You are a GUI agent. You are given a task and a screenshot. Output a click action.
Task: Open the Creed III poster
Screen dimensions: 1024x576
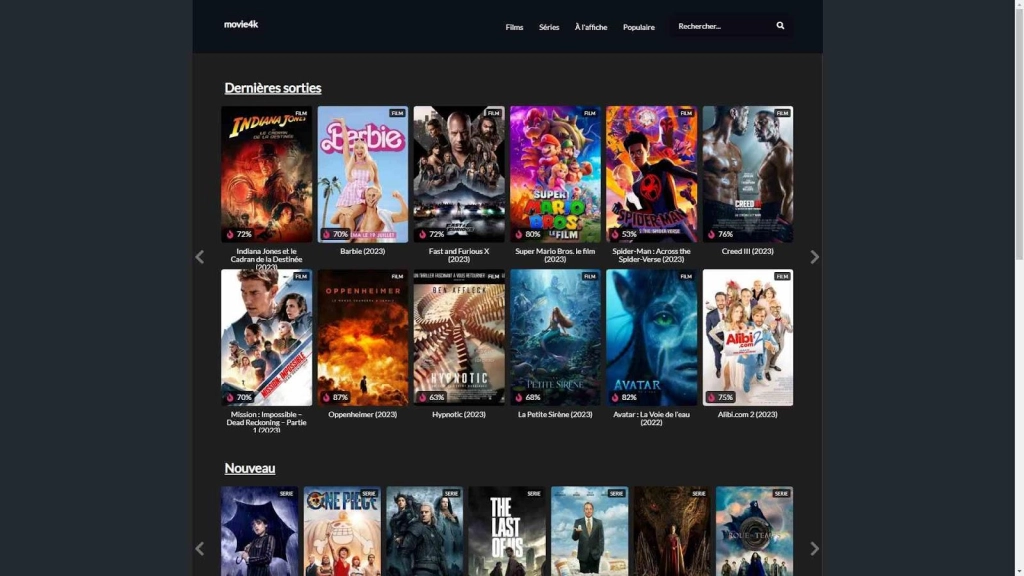(748, 174)
